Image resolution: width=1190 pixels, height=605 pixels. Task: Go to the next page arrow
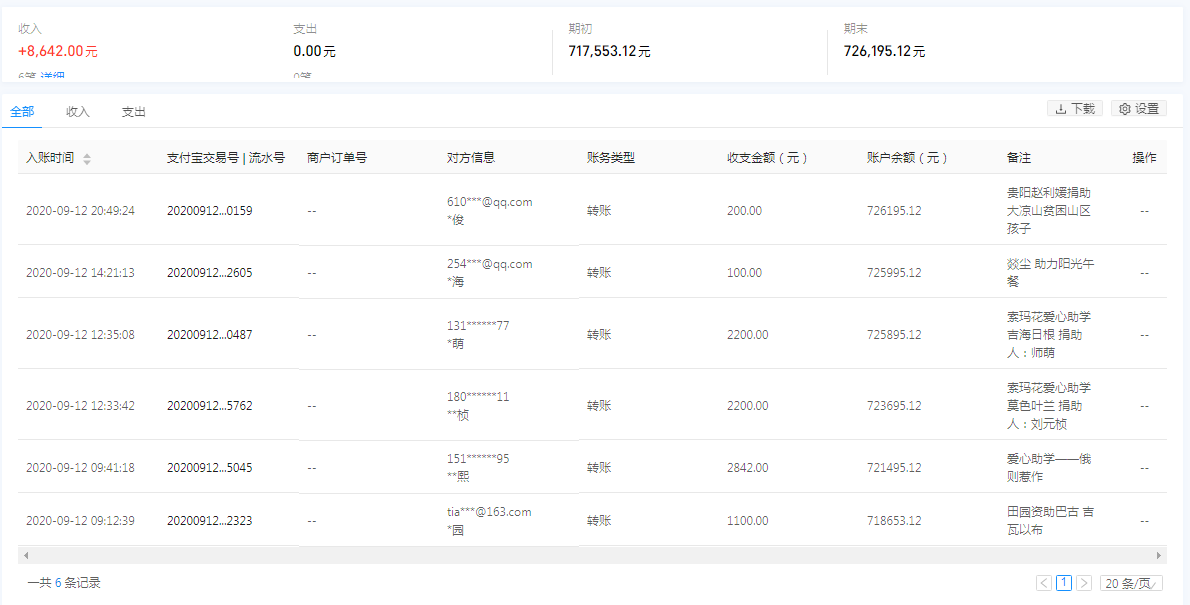(1084, 583)
